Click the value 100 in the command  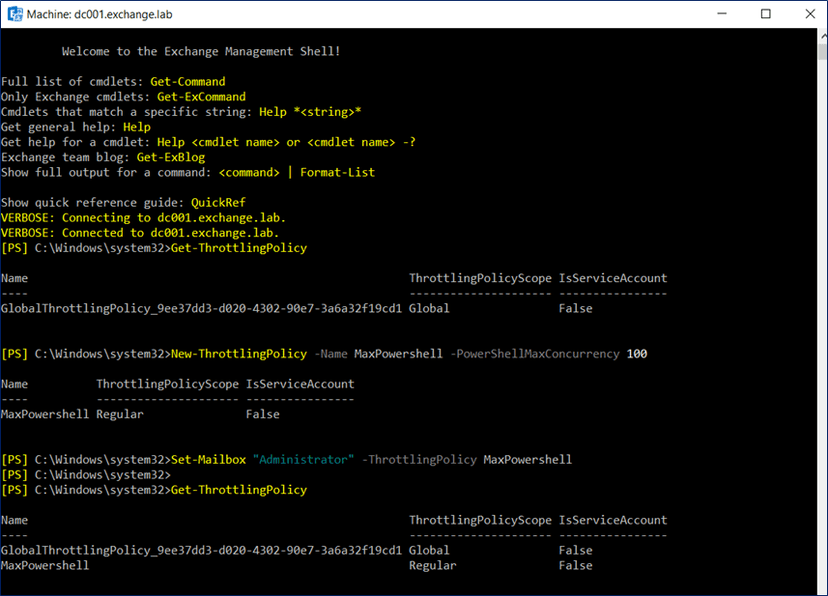tap(636, 354)
